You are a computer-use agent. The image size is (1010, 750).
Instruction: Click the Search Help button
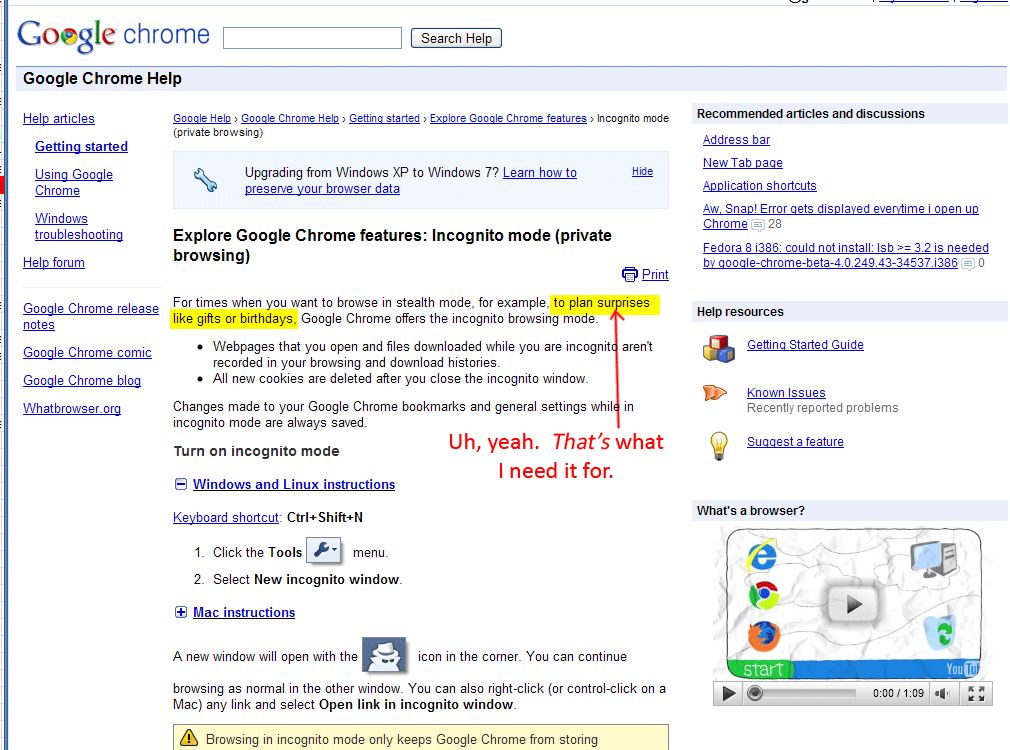pos(456,38)
